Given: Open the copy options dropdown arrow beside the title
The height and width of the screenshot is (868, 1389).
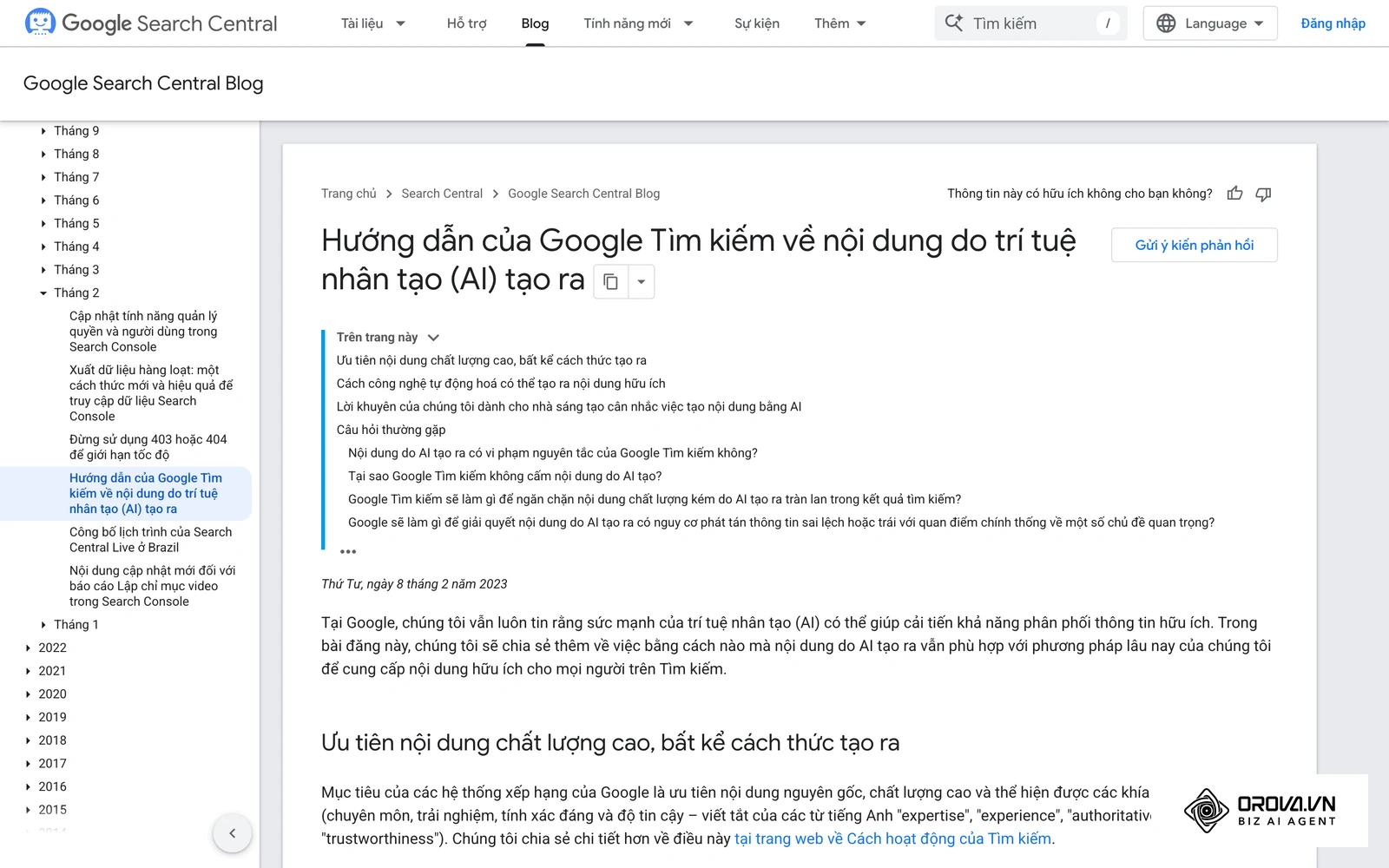Looking at the screenshot, I should [641, 281].
